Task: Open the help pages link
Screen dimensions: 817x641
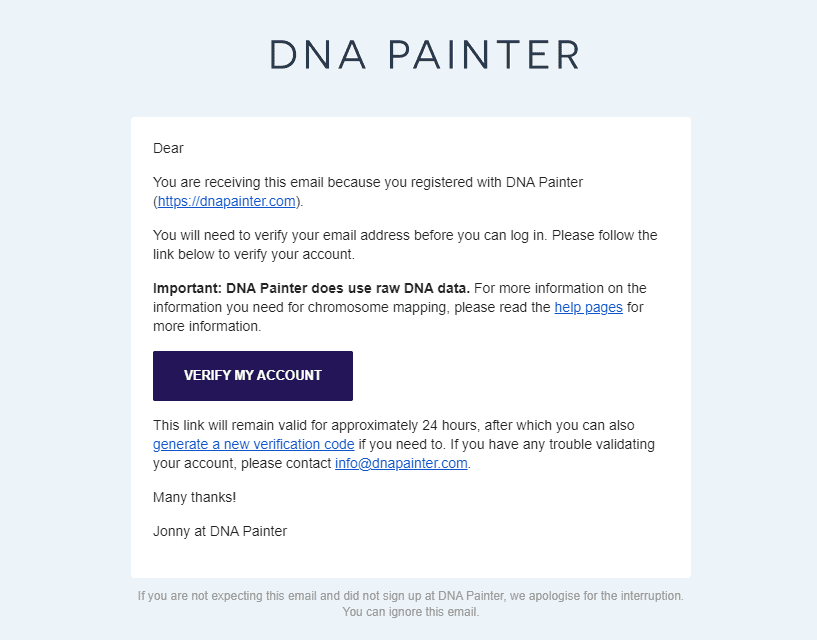Action: click(x=588, y=307)
